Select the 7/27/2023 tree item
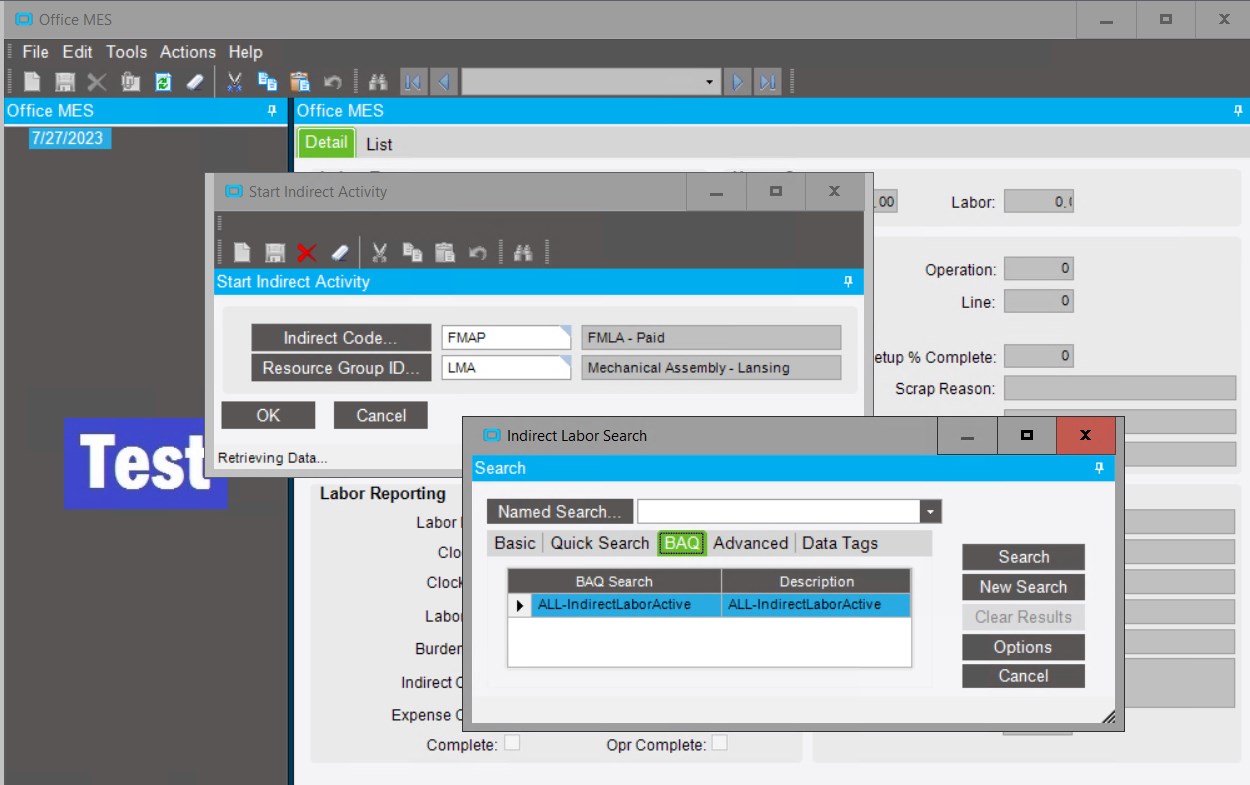The height and width of the screenshot is (785, 1250). 67,138
